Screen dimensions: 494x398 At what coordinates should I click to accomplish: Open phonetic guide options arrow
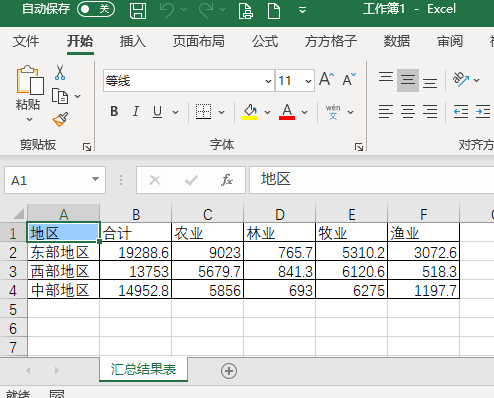tap(350, 112)
